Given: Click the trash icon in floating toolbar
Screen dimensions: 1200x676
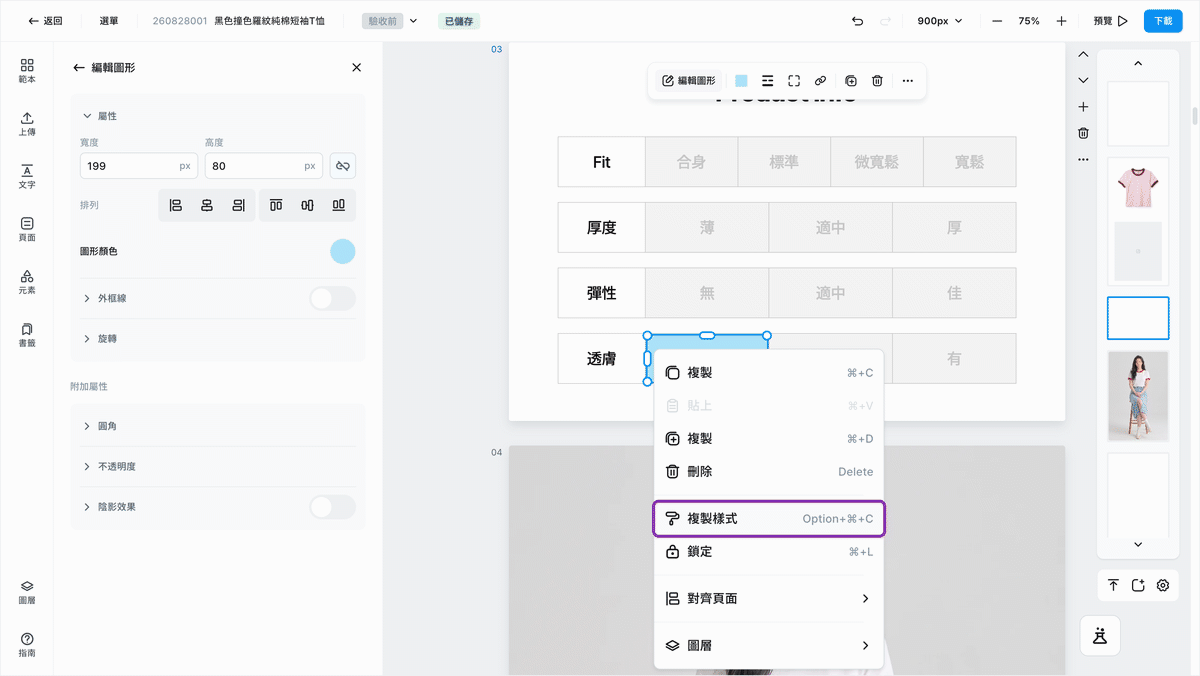Looking at the screenshot, I should (x=877, y=81).
